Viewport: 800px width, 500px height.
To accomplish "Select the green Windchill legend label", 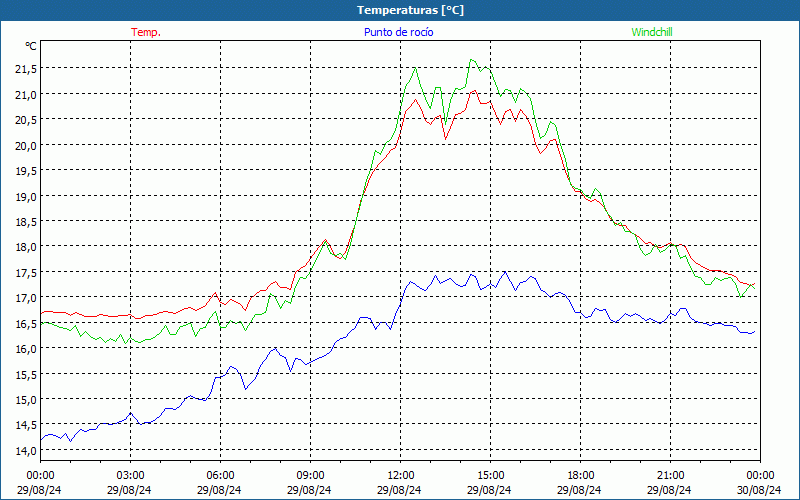I will point(652,32).
